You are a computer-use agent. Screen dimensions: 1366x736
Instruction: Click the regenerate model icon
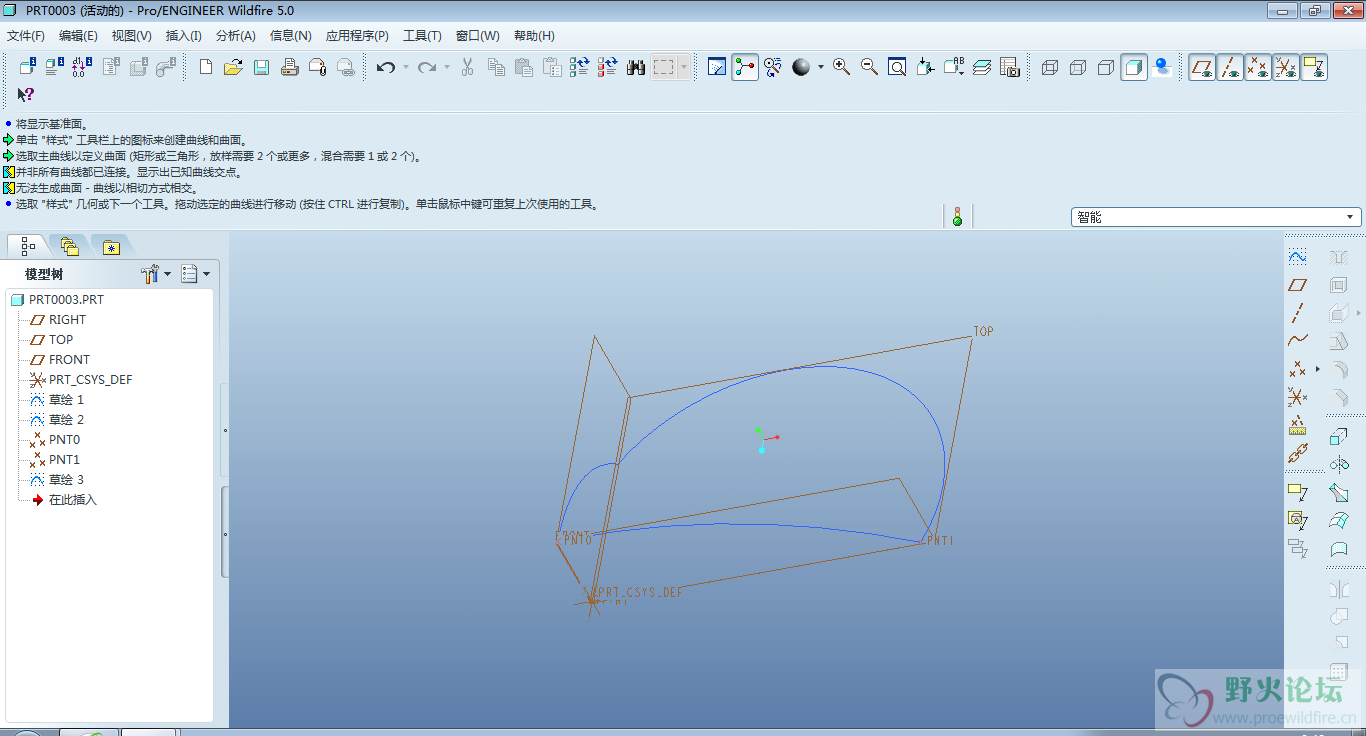580,67
